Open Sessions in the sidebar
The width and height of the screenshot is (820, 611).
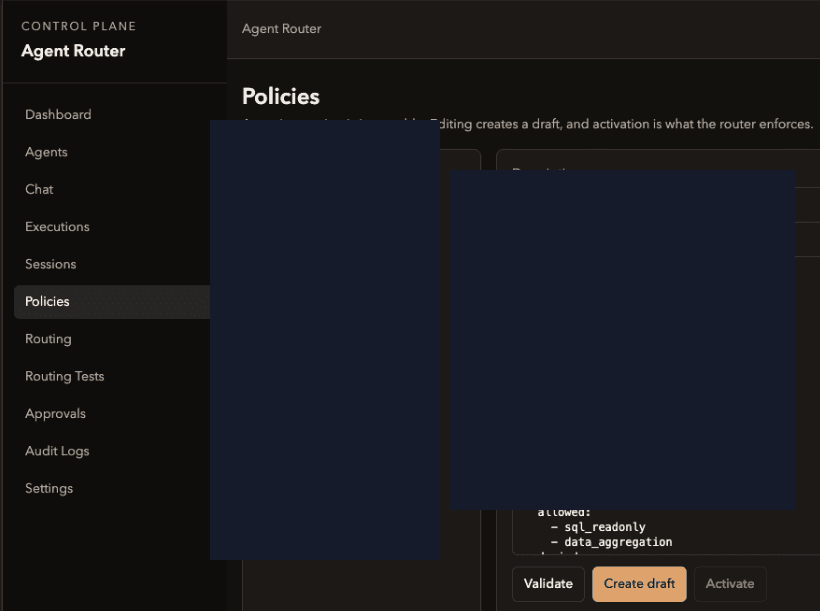click(51, 264)
